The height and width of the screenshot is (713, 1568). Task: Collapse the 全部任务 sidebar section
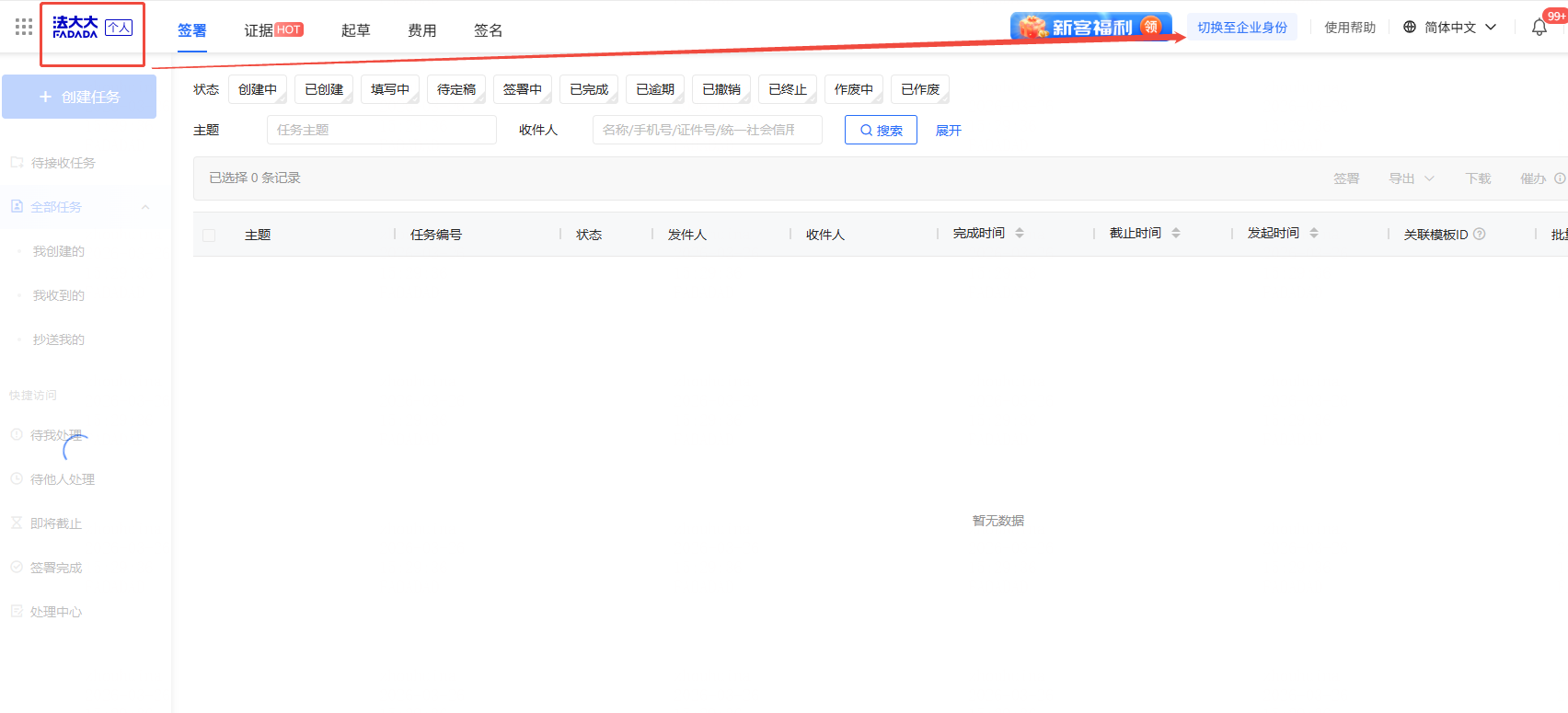145,207
